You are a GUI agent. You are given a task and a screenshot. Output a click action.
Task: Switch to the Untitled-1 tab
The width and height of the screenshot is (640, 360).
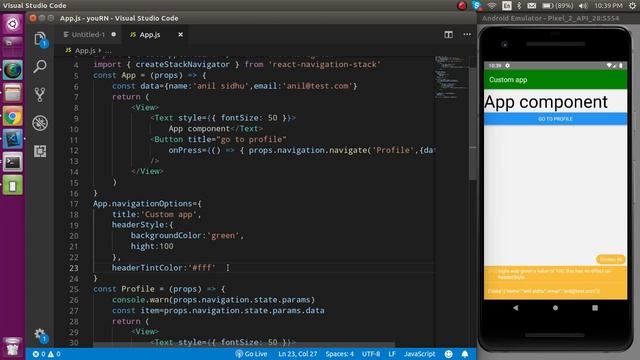click(89, 35)
